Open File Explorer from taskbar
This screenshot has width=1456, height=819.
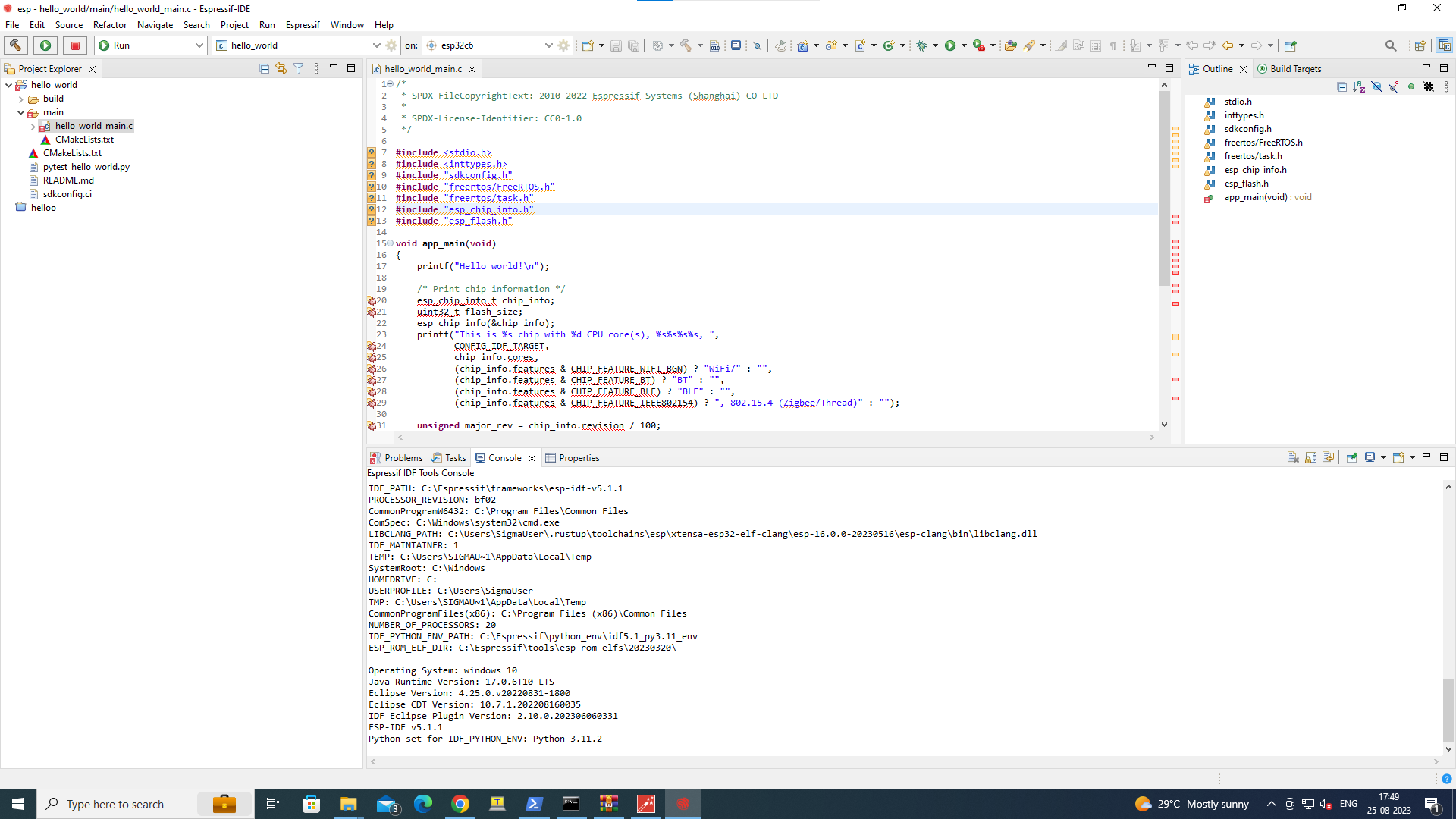click(x=348, y=804)
